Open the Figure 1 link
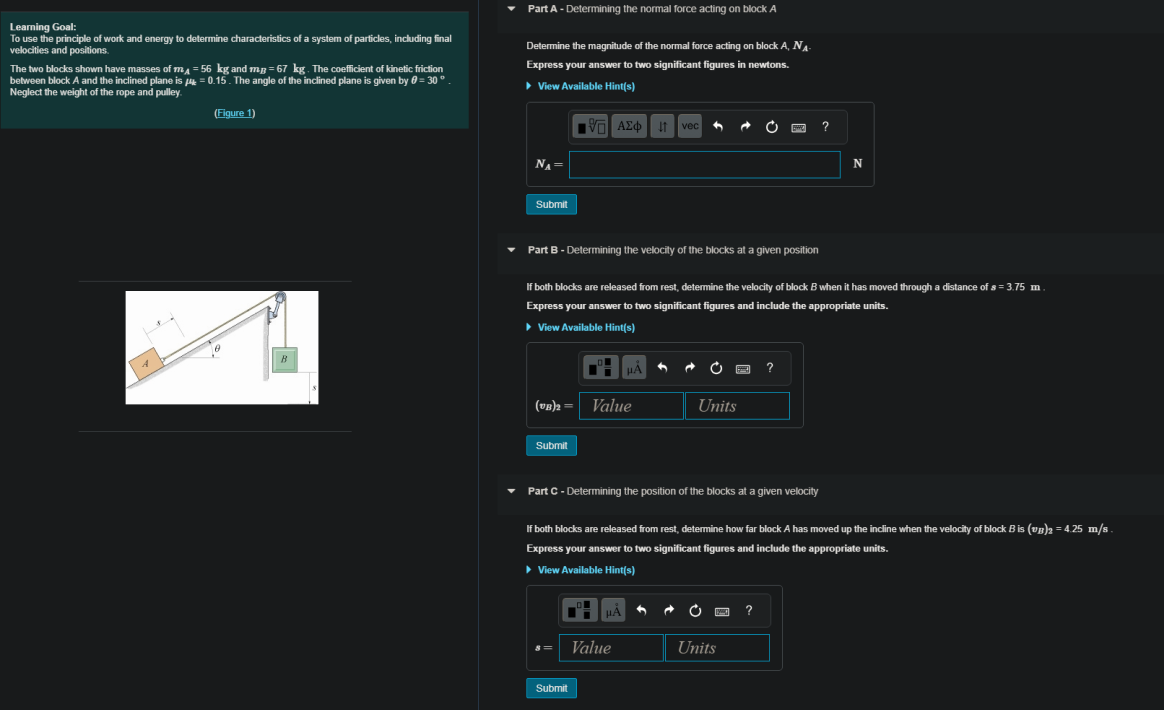 (234, 112)
